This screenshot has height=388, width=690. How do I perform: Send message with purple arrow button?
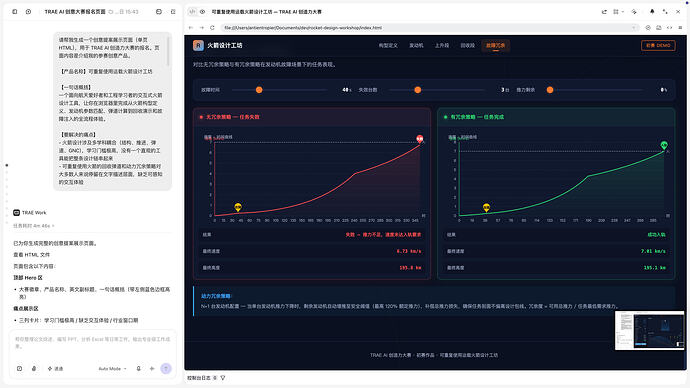[x=166, y=369]
